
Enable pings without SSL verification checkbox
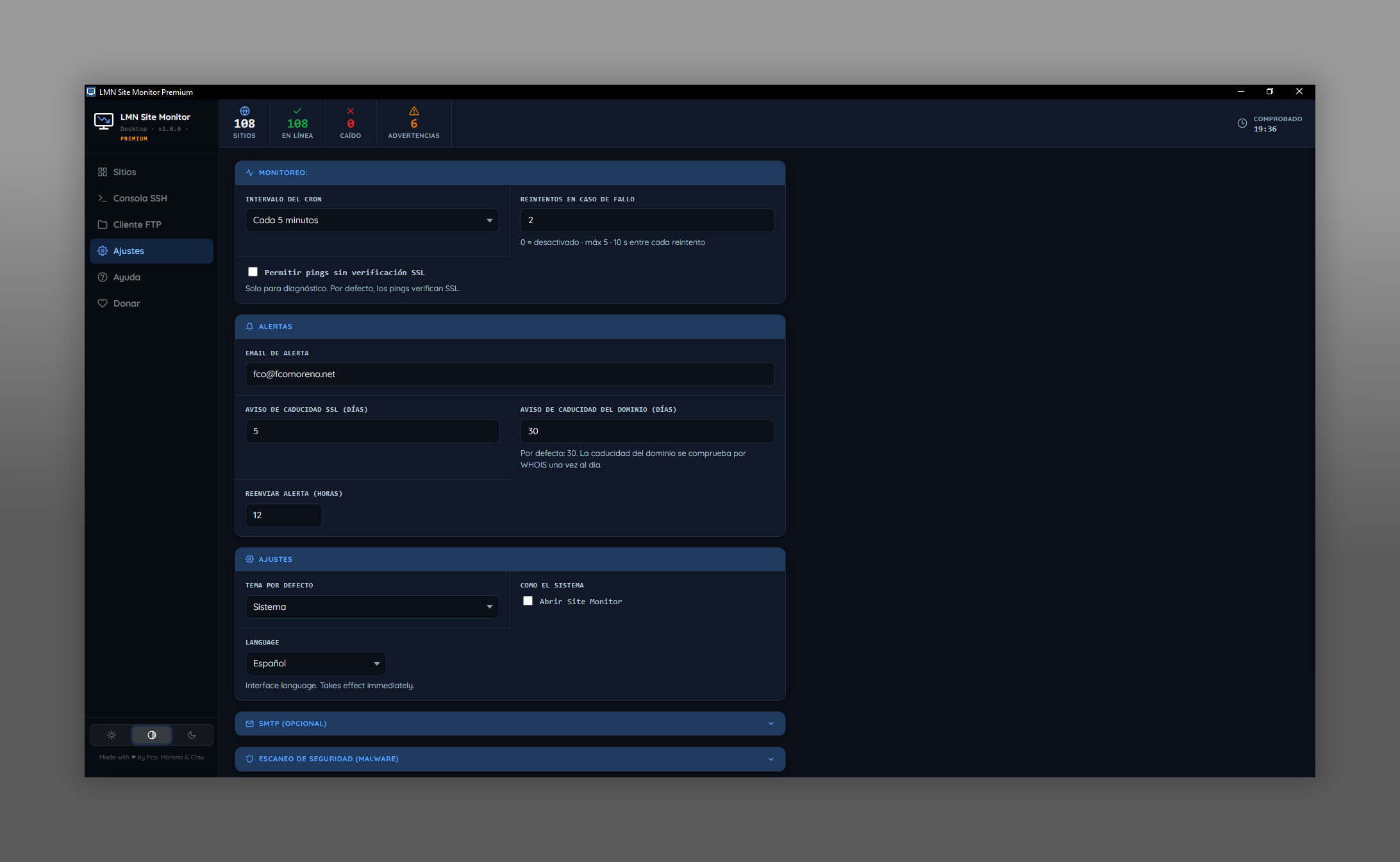253,272
